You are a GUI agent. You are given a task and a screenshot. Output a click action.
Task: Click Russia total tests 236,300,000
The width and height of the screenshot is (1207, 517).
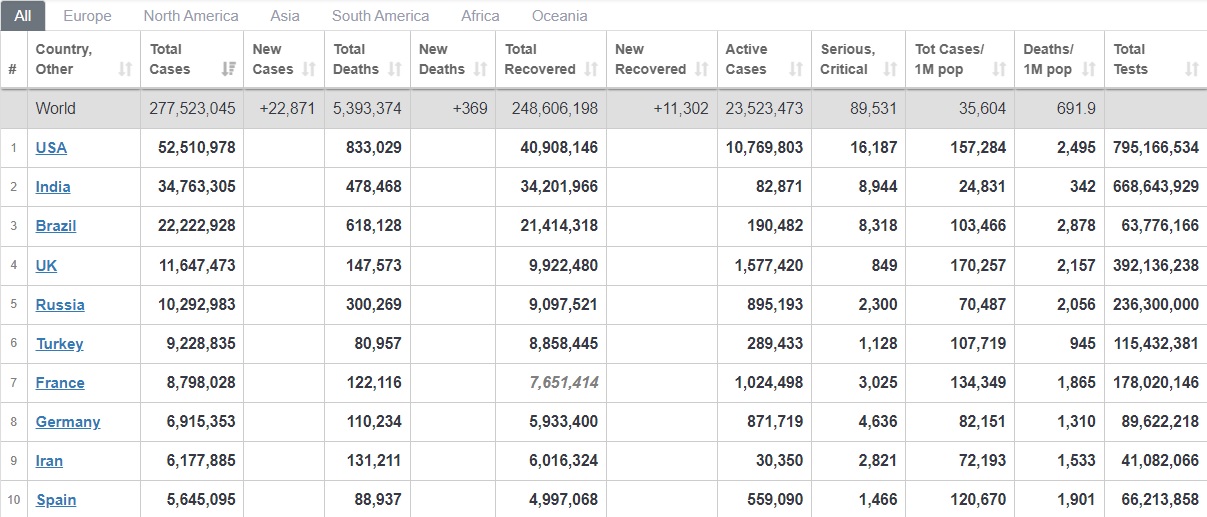1156,305
